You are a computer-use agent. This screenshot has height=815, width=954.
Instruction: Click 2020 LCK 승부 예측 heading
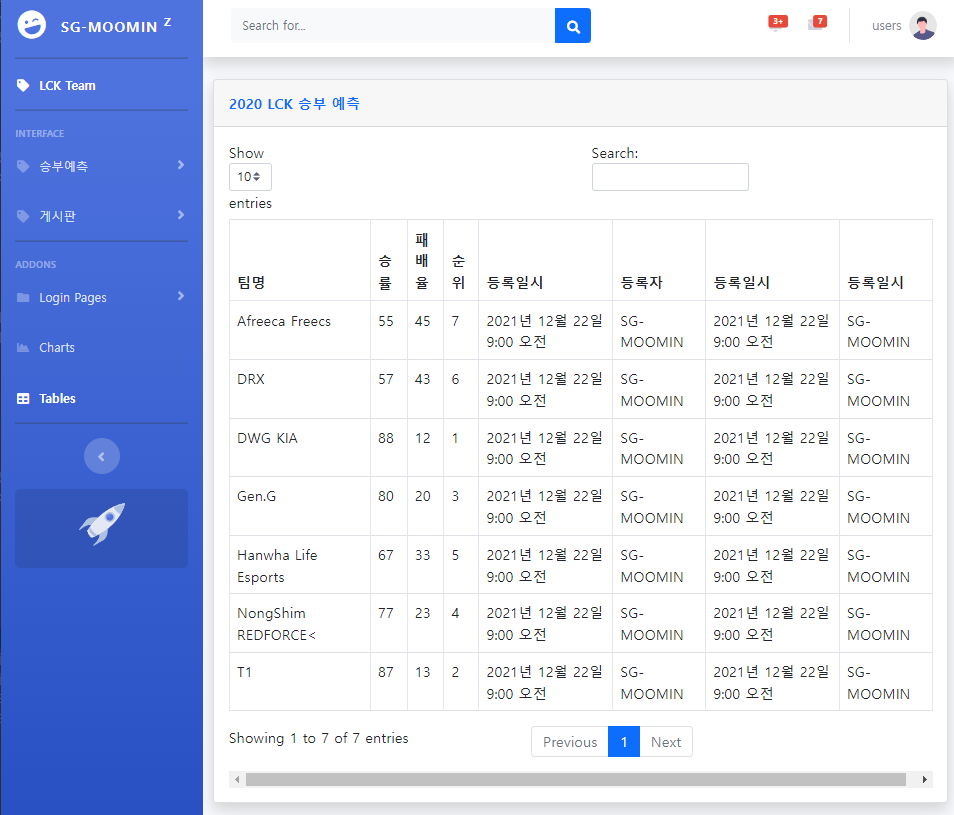pos(294,104)
